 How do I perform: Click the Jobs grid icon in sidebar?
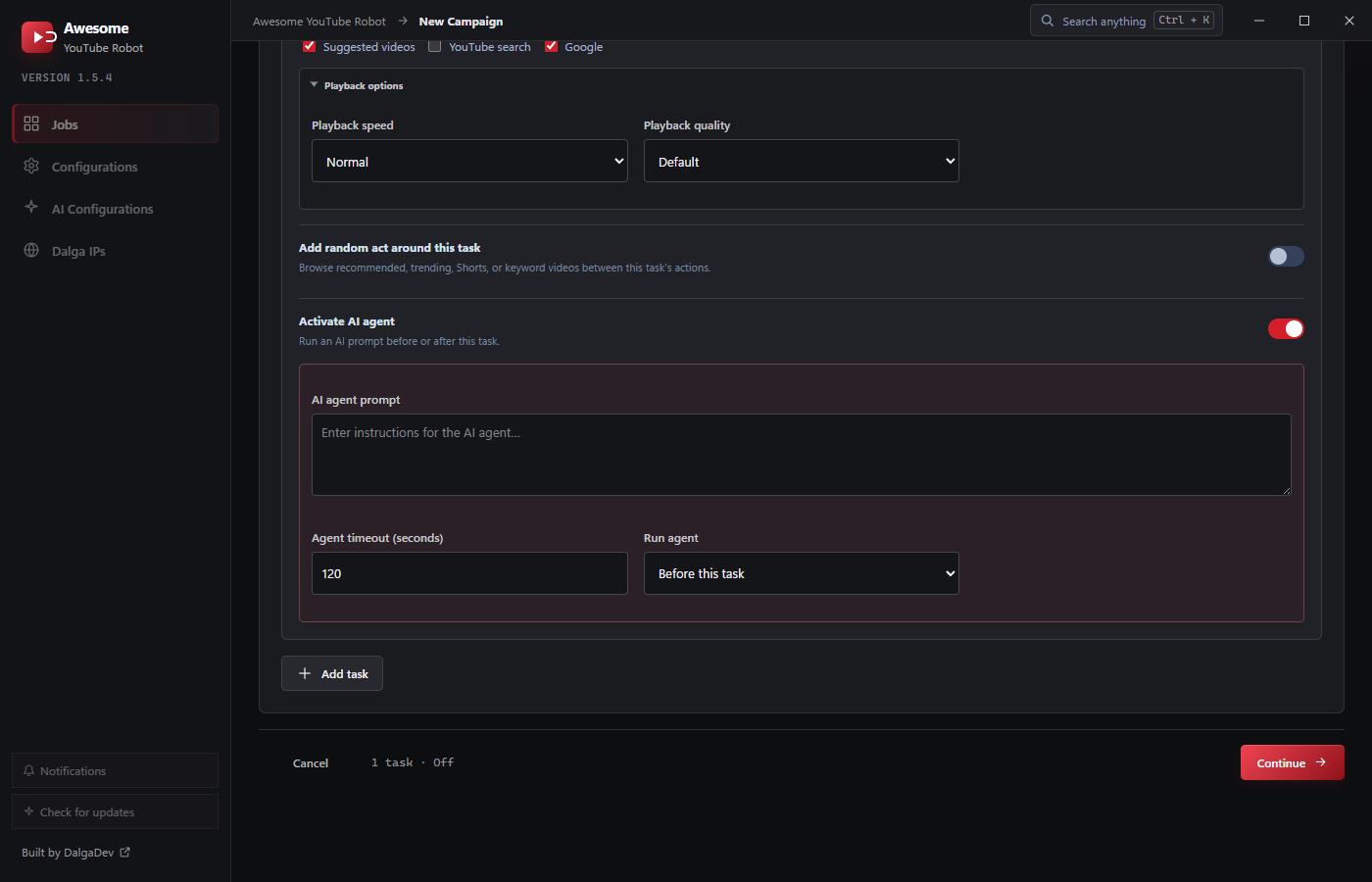(31, 123)
